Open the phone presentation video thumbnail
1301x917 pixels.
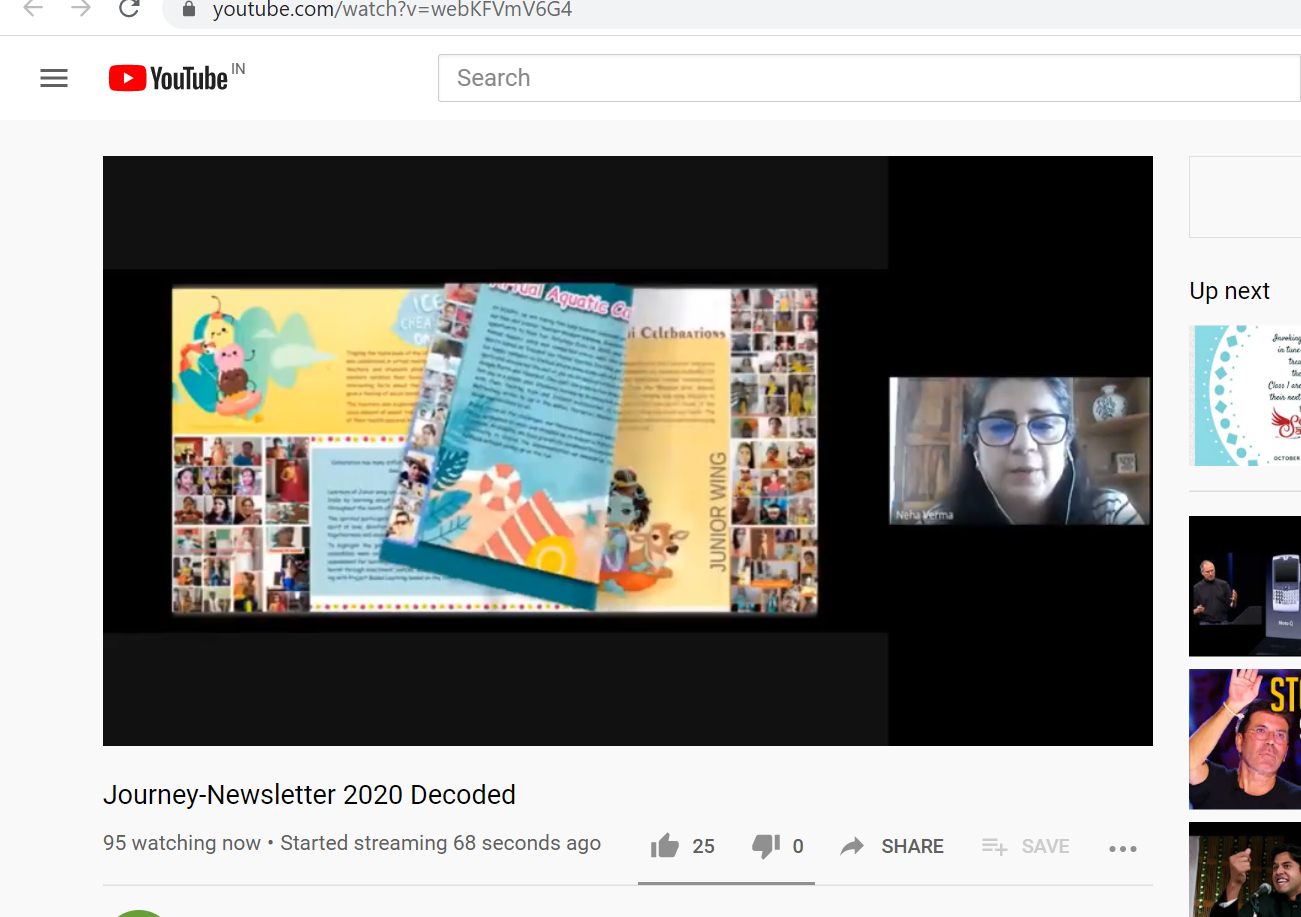1245,586
